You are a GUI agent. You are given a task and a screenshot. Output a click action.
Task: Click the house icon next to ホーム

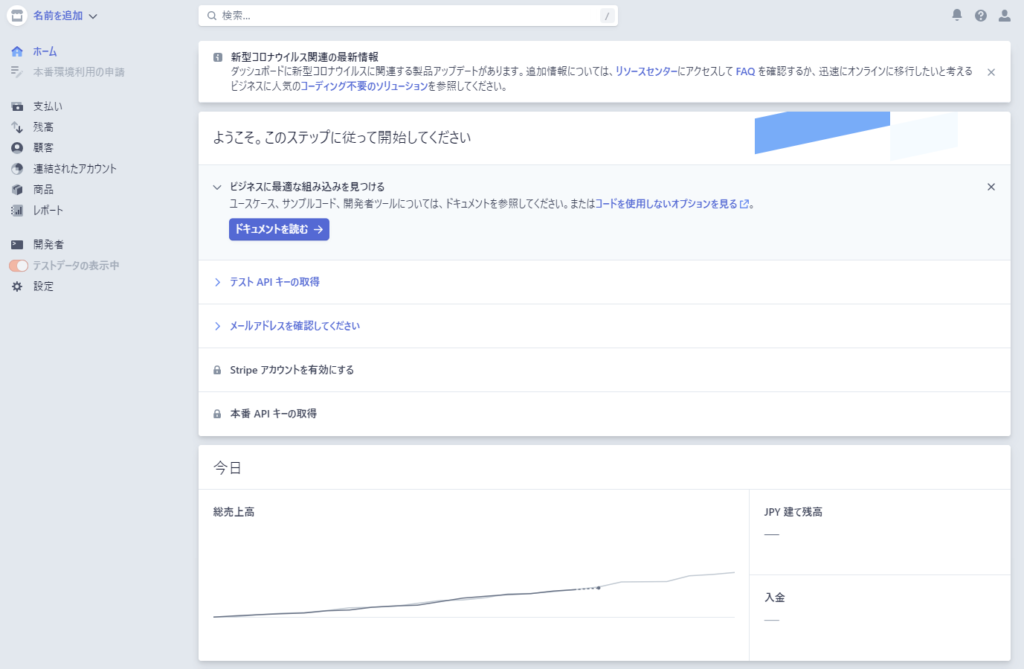click(x=17, y=52)
